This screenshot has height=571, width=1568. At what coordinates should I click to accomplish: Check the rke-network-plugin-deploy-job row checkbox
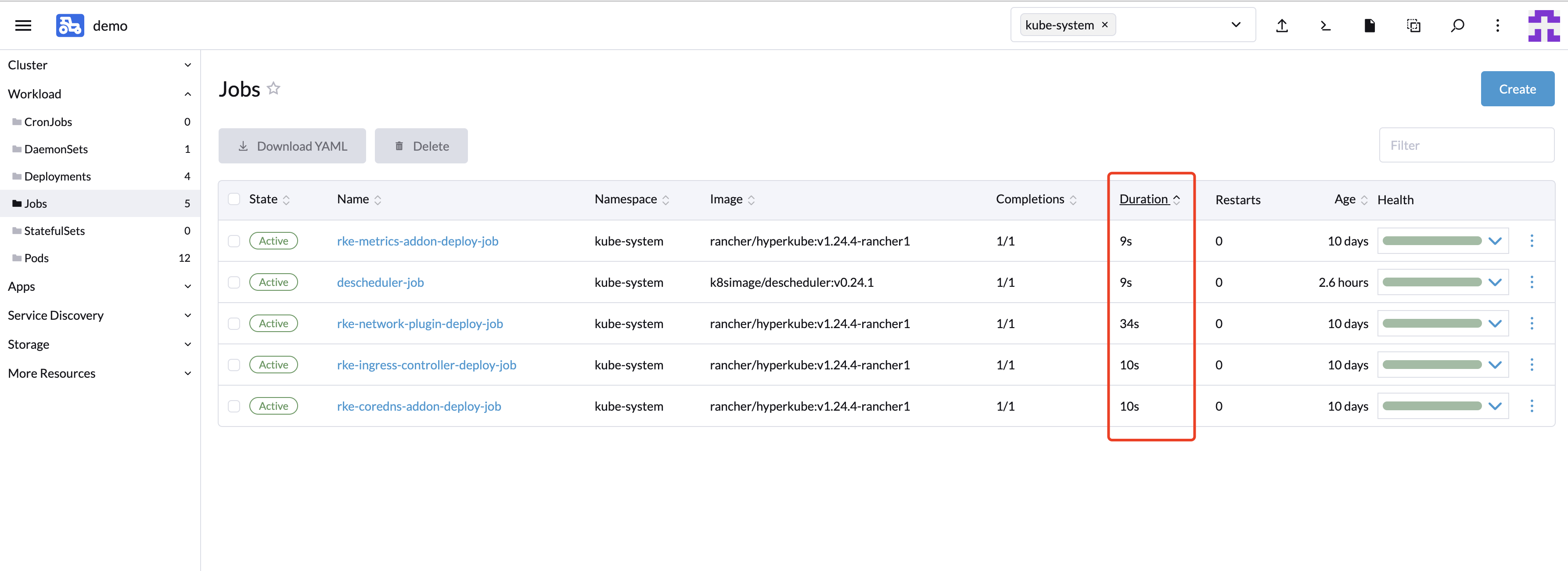[x=234, y=323]
